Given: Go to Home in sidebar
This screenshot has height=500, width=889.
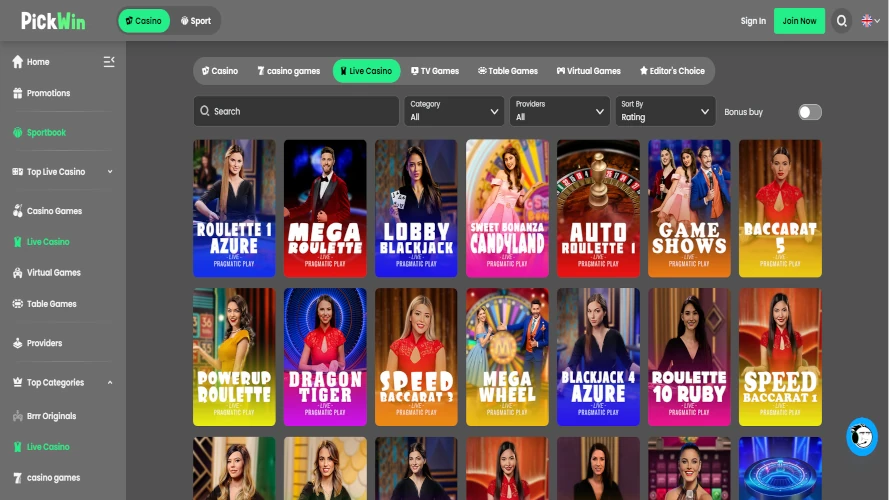Looking at the screenshot, I should click(31, 62).
